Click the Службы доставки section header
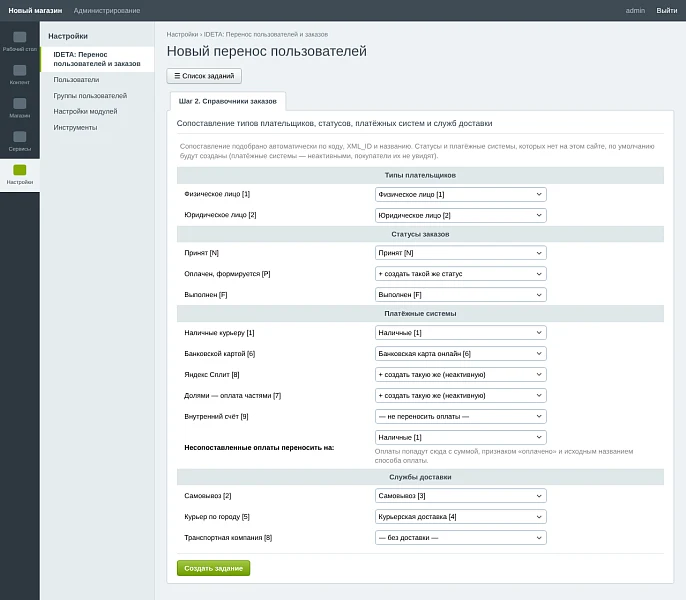Viewport: 686px width, 600px height. point(420,477)
